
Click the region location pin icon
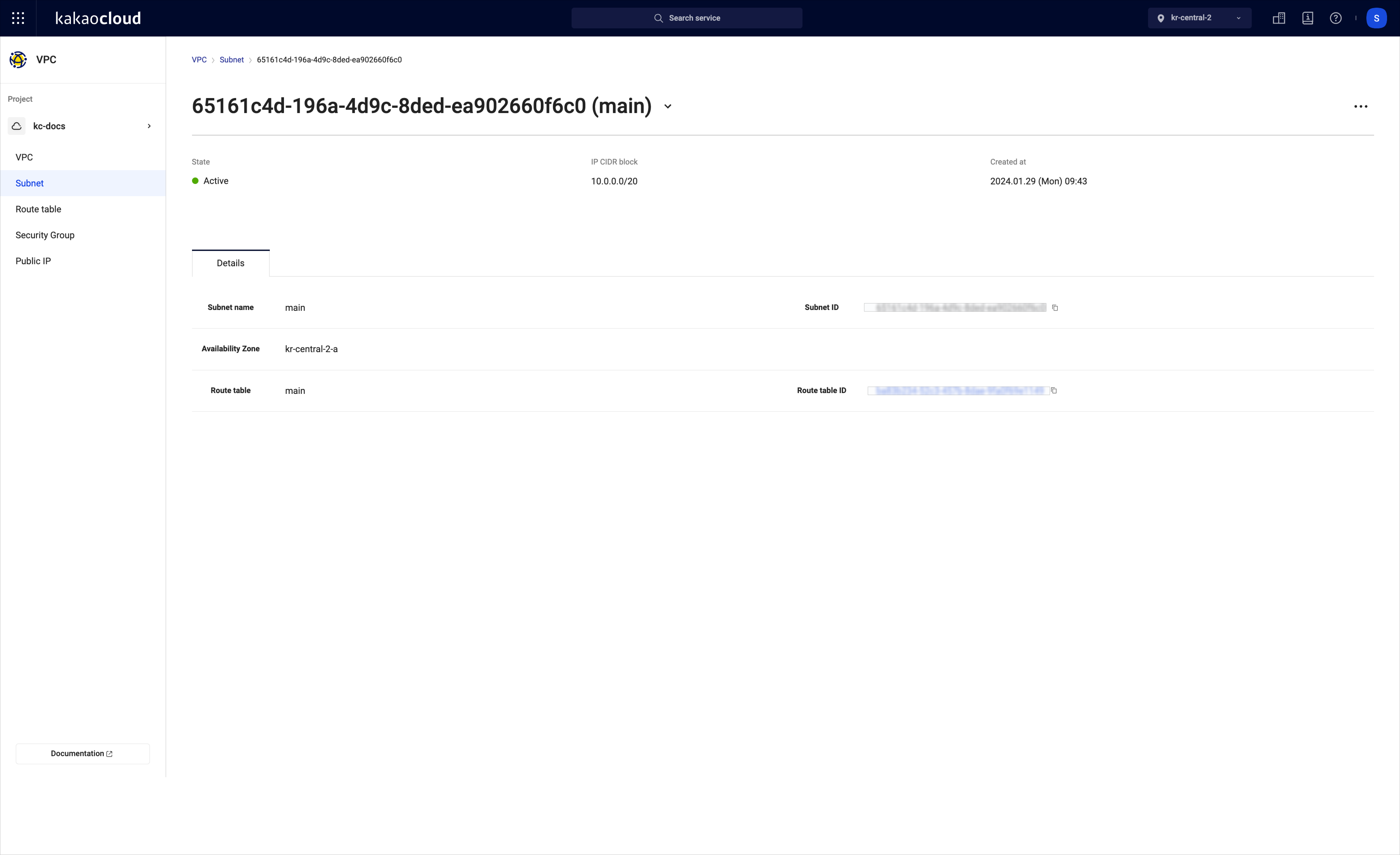tap(1161, 18)
